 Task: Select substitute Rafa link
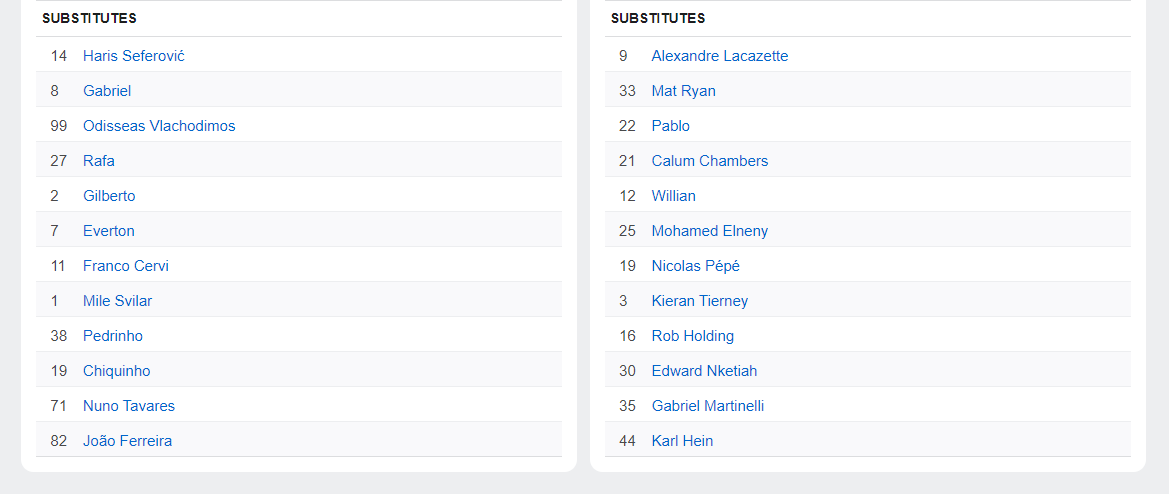pyautogui.click(x=99, y=161)
